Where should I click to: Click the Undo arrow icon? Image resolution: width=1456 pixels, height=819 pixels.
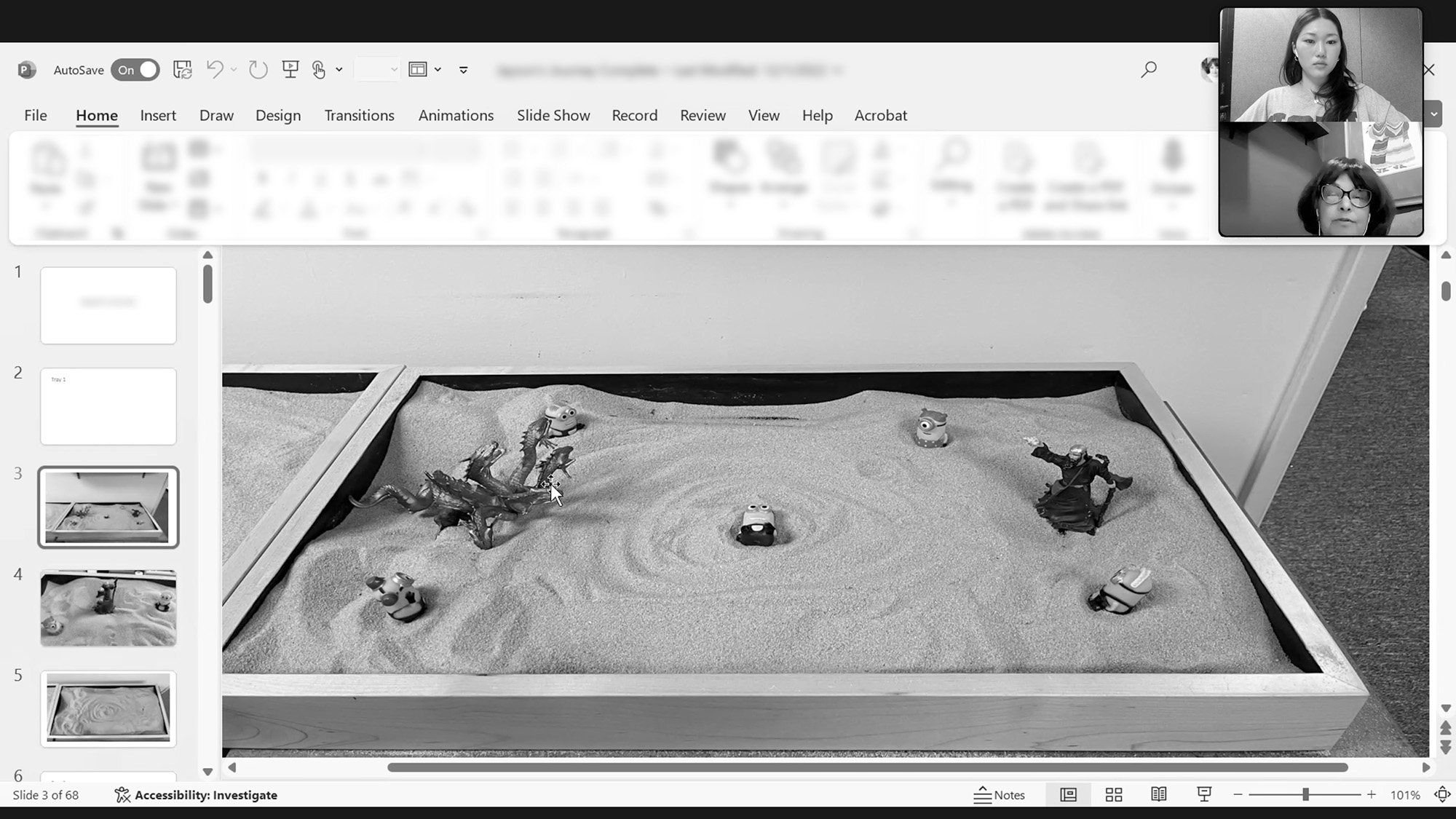click(214, 70)
